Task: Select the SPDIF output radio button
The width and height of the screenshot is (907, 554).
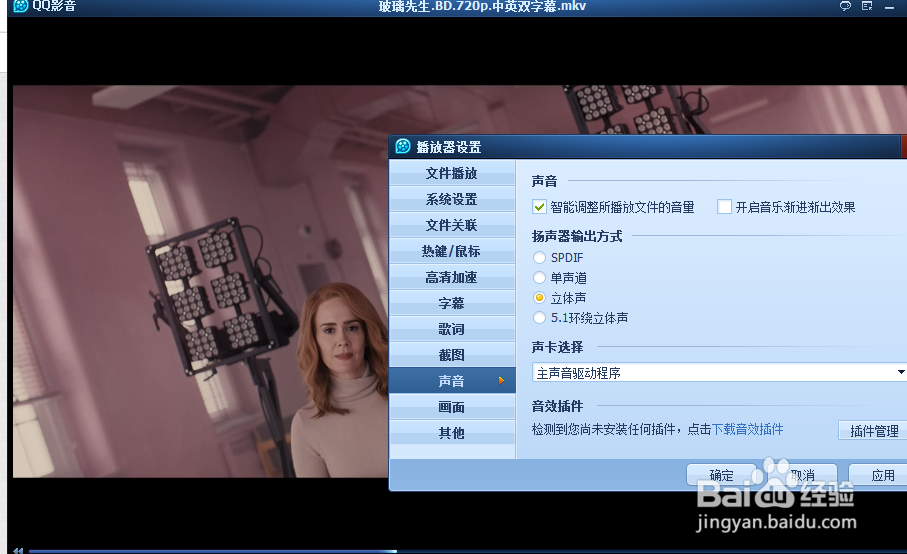Action: [539, 257]
